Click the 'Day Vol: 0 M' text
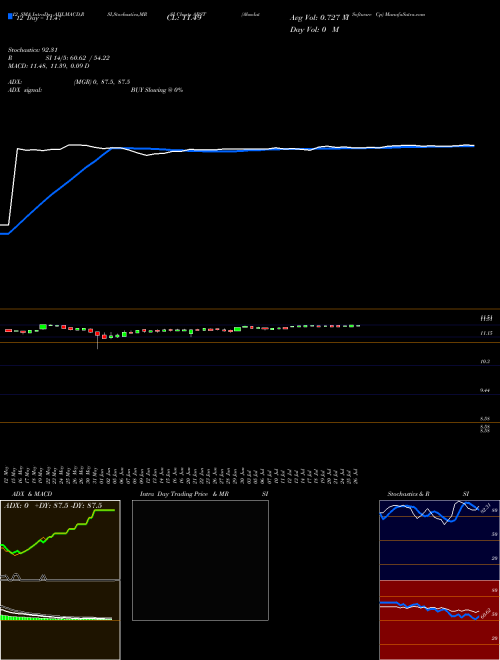This screenshot has width=500, height=660. click(314, 30)
